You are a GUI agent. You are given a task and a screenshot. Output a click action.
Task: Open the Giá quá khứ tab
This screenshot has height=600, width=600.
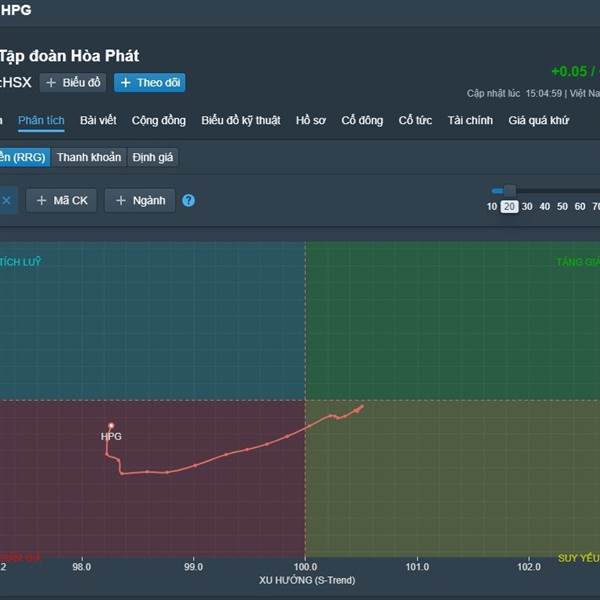pyautogui.click(x=539, y=121)
